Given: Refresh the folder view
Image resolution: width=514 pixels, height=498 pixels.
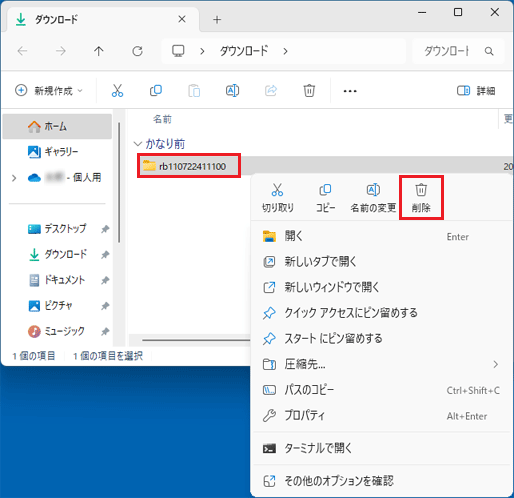Looking at the screenshot, I should tap(137, 51).
